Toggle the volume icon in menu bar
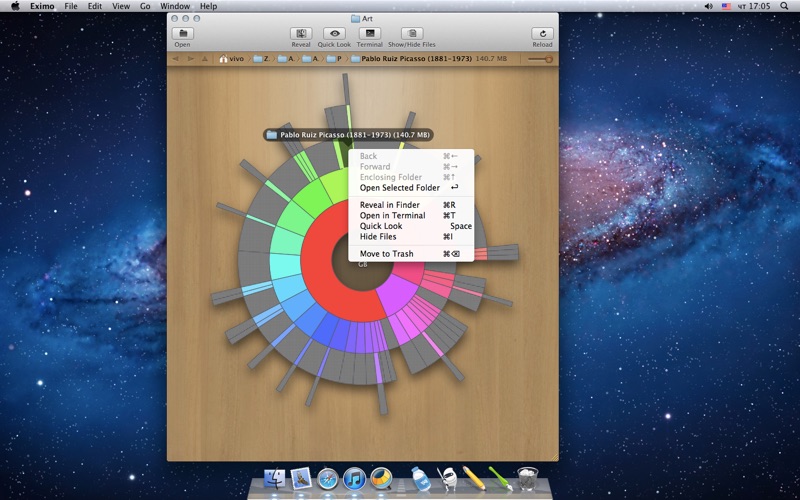 point(708,6)
